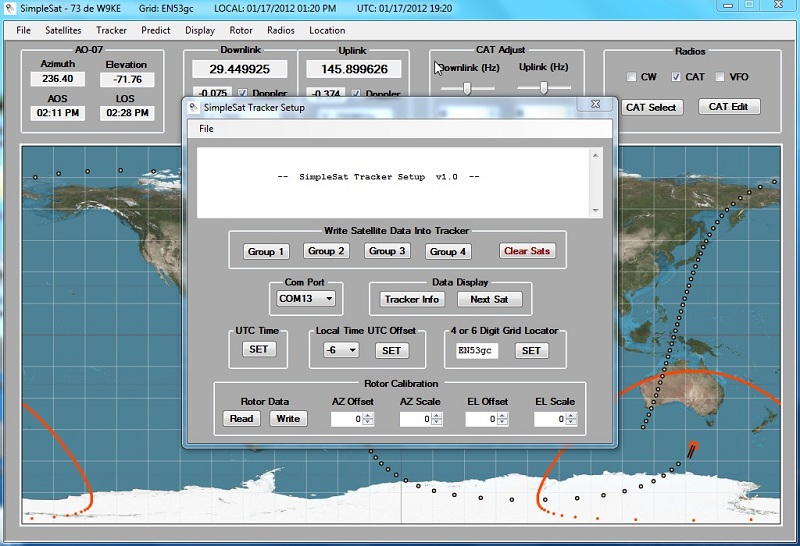
Task: Open the Radios menu
Action: tap(281, 30)
